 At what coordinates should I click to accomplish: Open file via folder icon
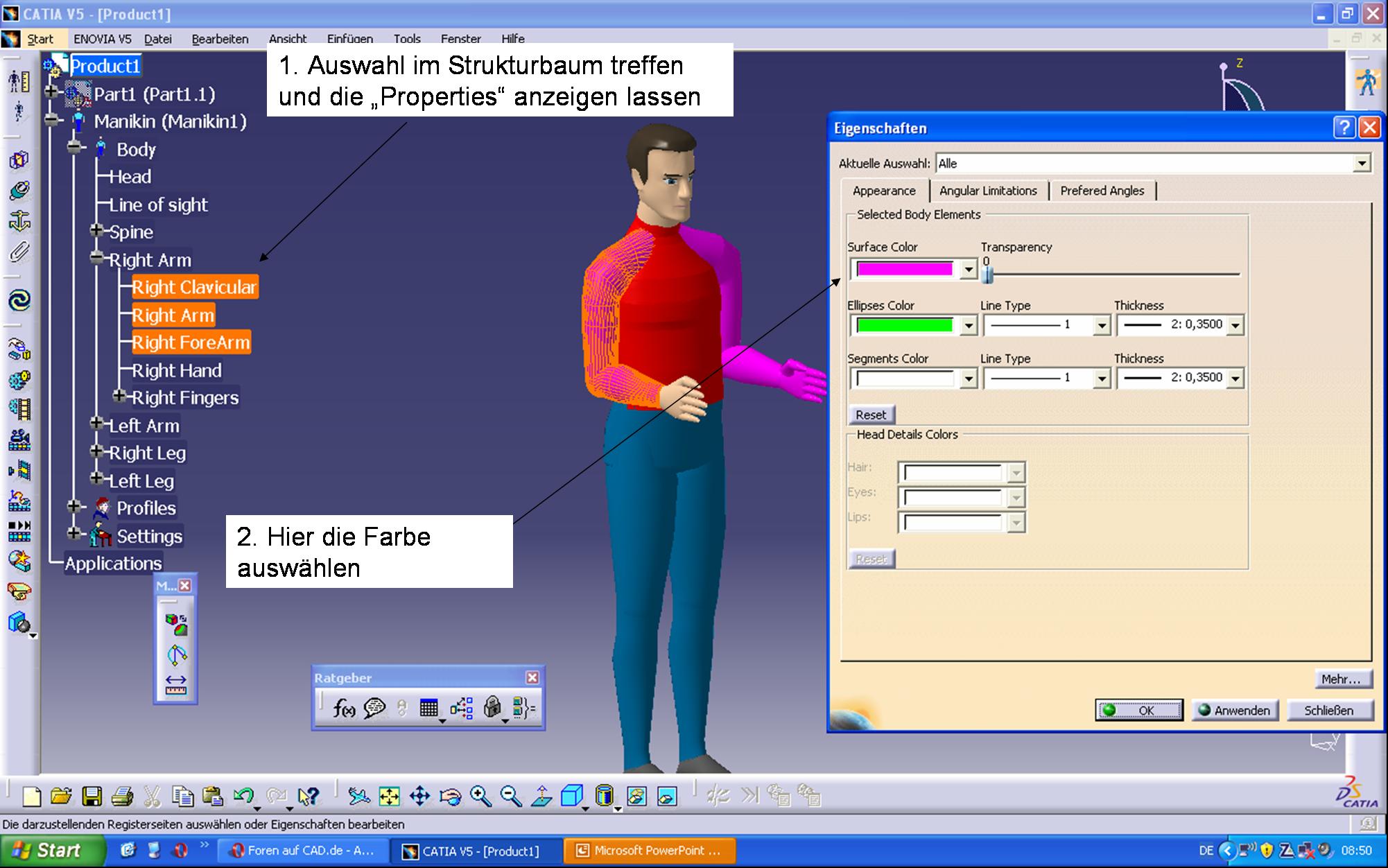tap(61, 797)
